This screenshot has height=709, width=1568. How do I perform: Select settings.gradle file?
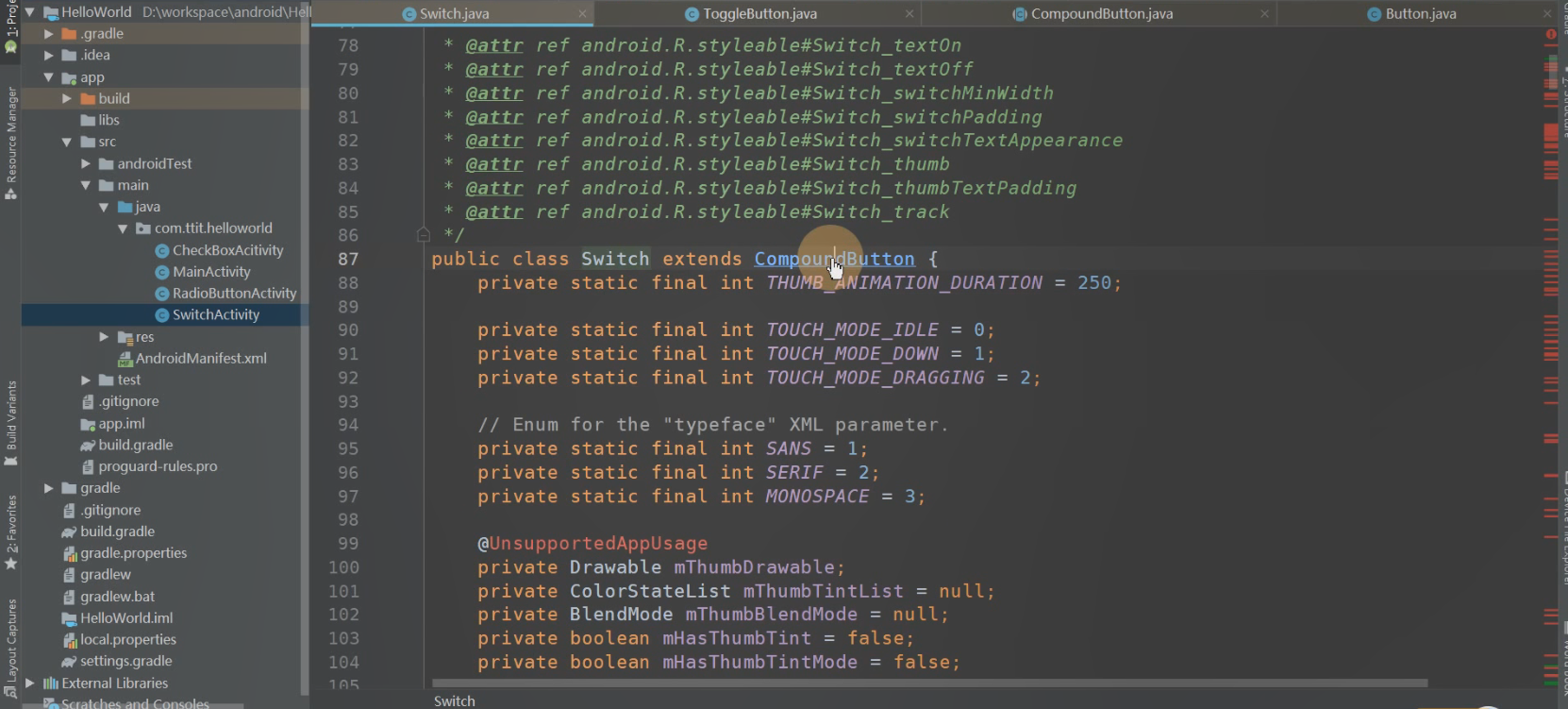(x=125, y=661)
